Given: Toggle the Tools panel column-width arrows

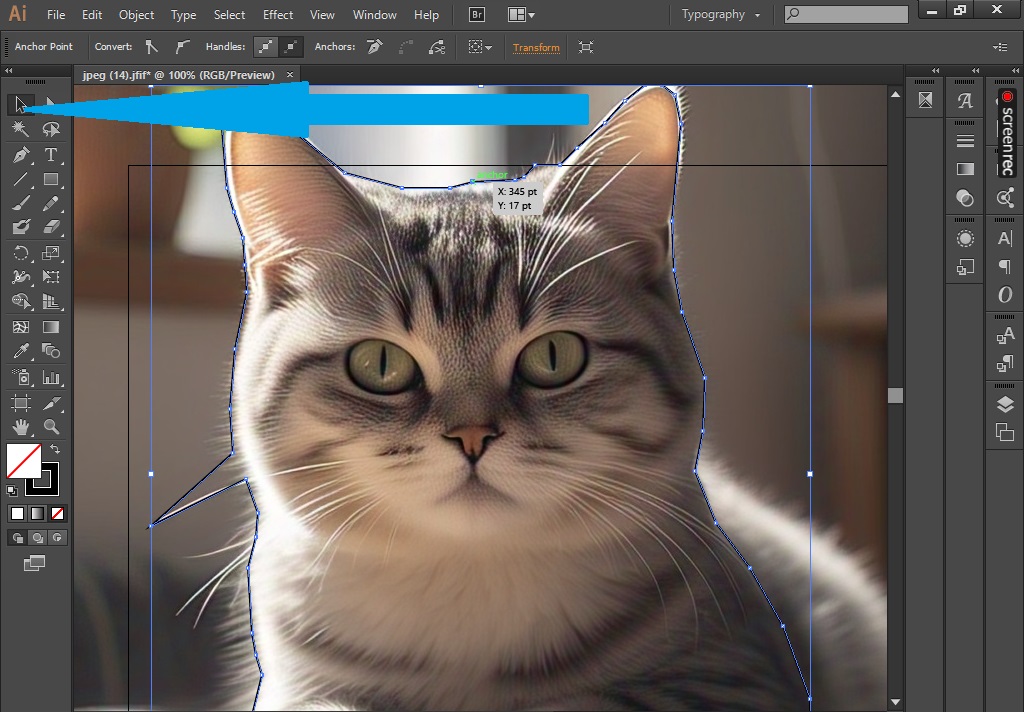Looking at the screenshot, I should (8, 71).
